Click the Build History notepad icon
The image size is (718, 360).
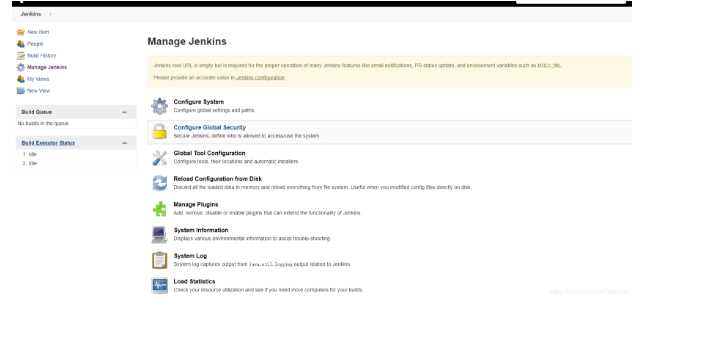(x=21, y=56)
